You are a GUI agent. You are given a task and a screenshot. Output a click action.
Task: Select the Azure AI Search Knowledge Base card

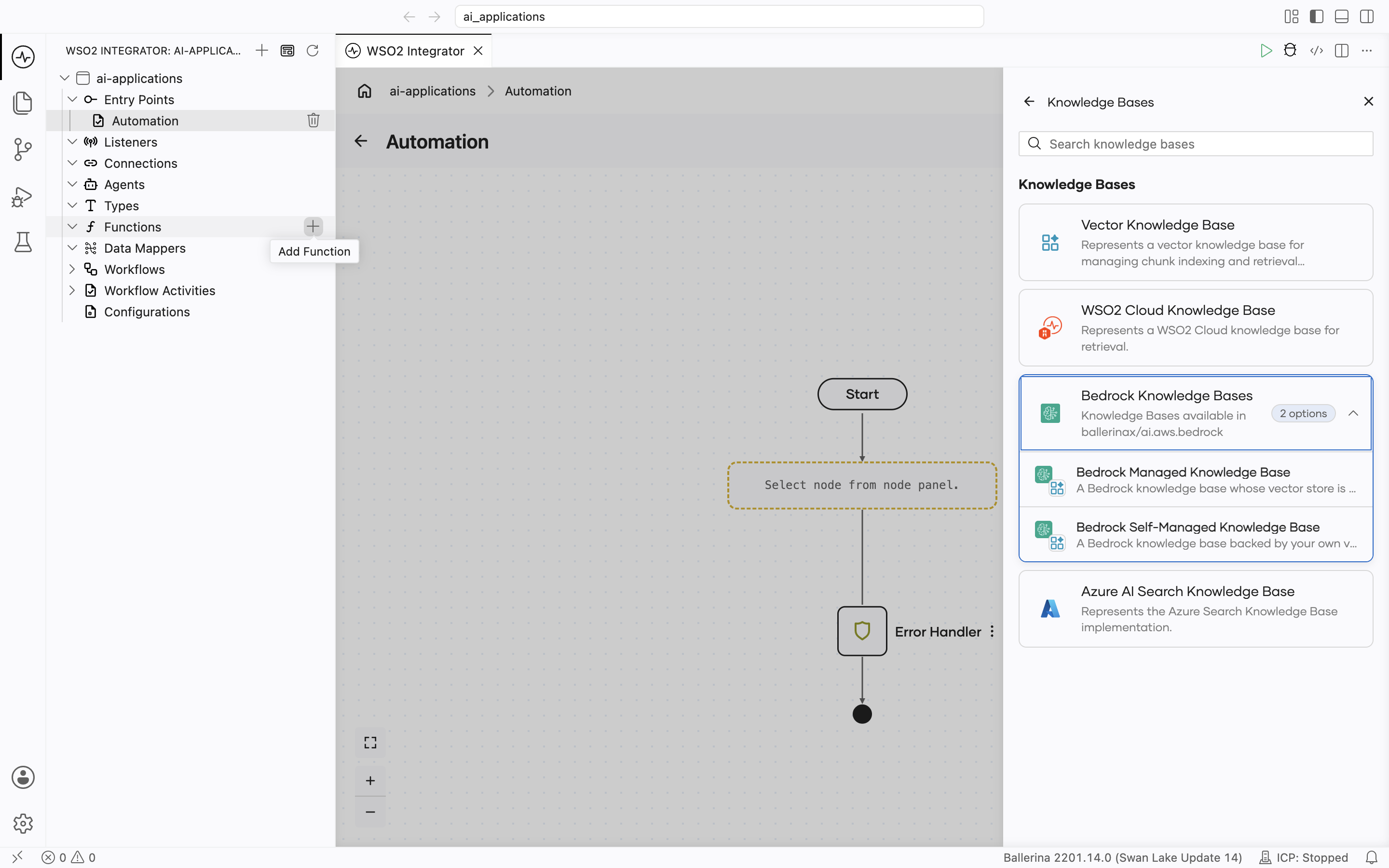click(1196, 609)
